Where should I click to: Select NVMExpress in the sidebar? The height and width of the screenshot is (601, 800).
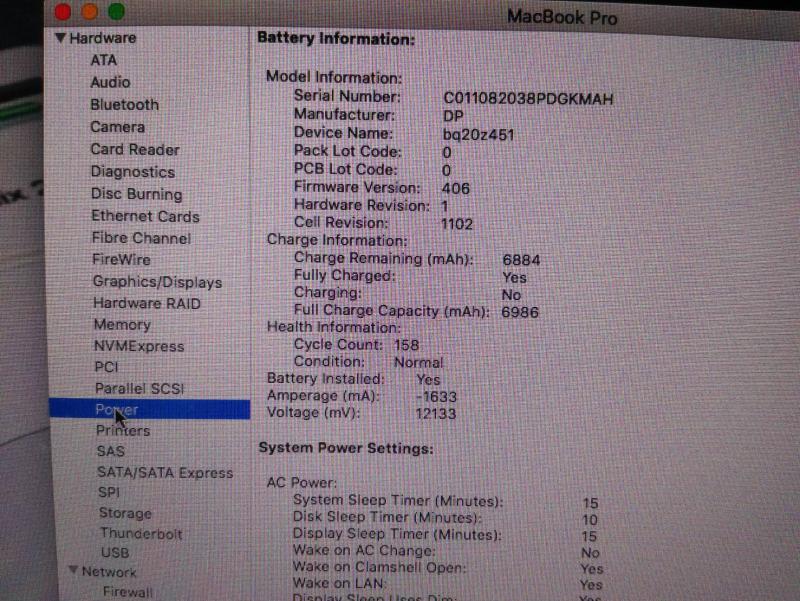139,346
